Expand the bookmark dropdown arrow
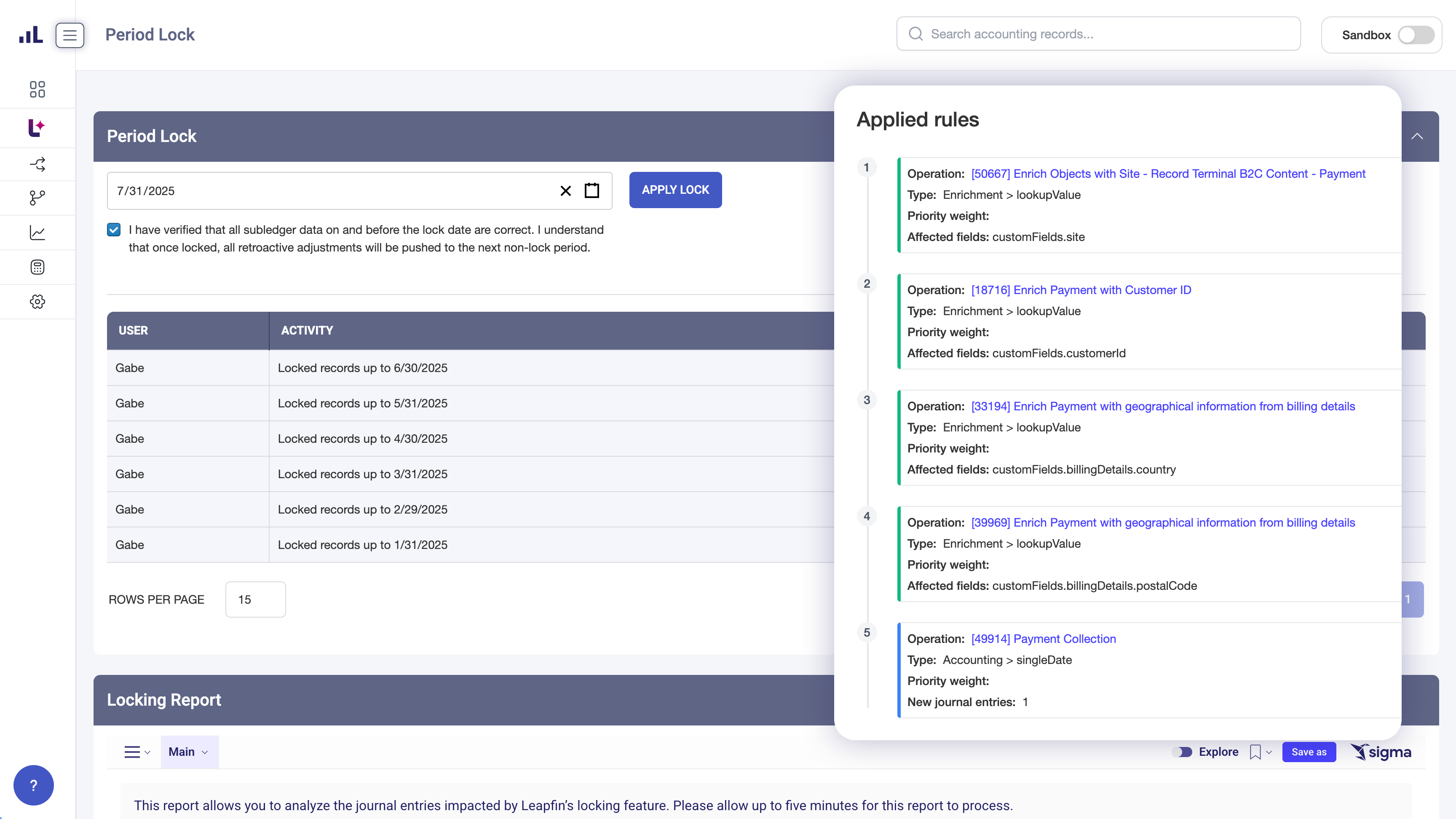Image resolution: width=1456 pixels, height=819 pixels. point(1269,752)
